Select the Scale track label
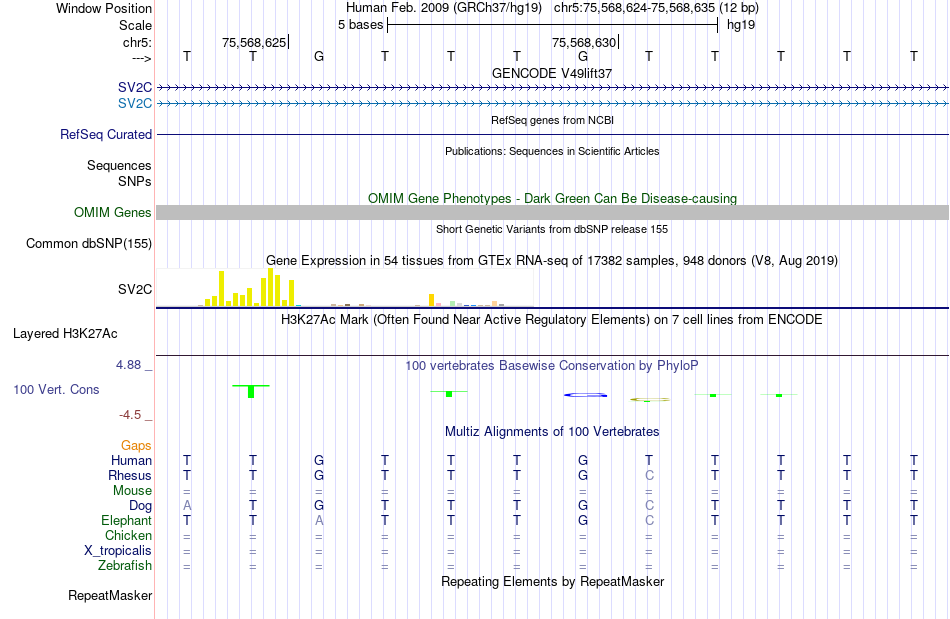 click(135, 25)
